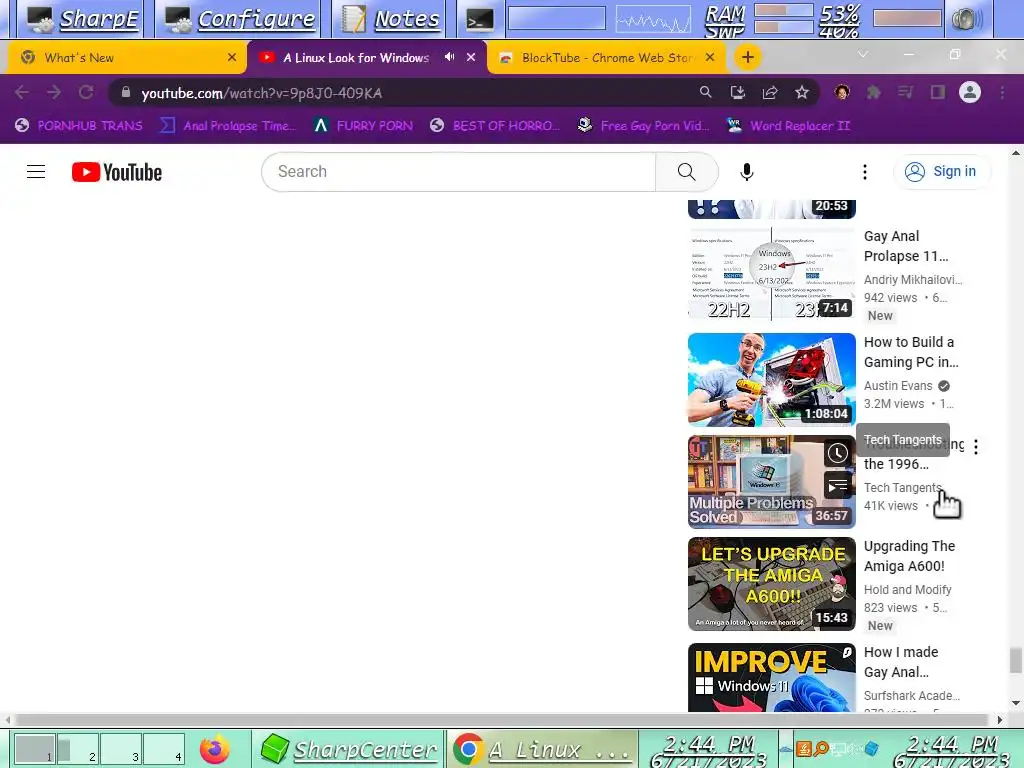Click the address bar URL
Image resolution: width=1024 pixels, height=768 pixels.
[x=261, y=93]
